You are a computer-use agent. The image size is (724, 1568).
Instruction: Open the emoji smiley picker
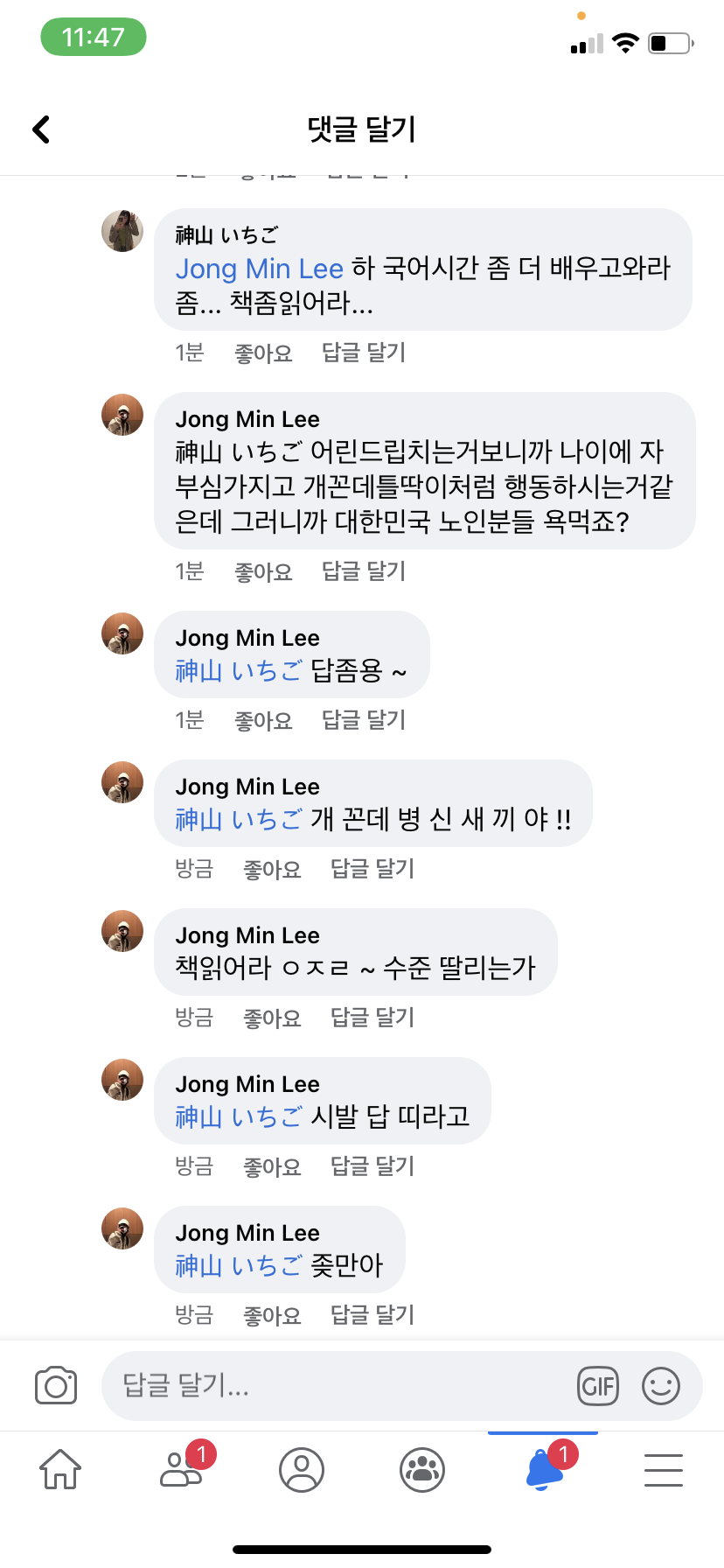[x=661, y=1386]
